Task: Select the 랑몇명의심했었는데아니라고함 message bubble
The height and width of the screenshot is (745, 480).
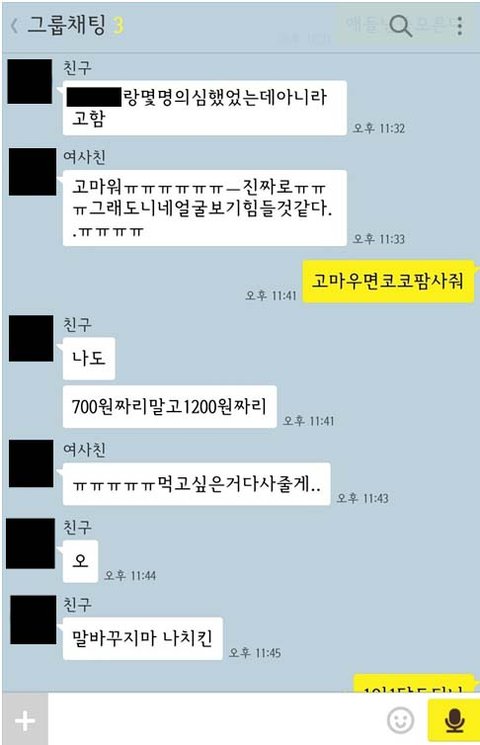Action: click(x=204, y=108)
